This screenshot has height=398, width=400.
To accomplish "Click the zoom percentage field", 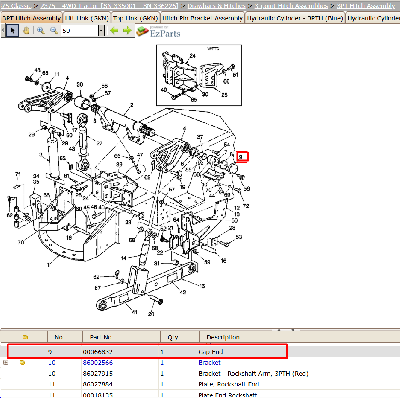I will [79, 31].
